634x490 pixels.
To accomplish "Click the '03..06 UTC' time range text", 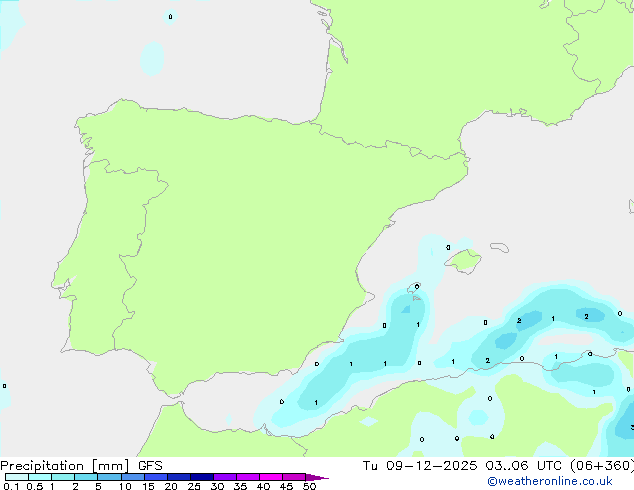I will coord(526,466).
